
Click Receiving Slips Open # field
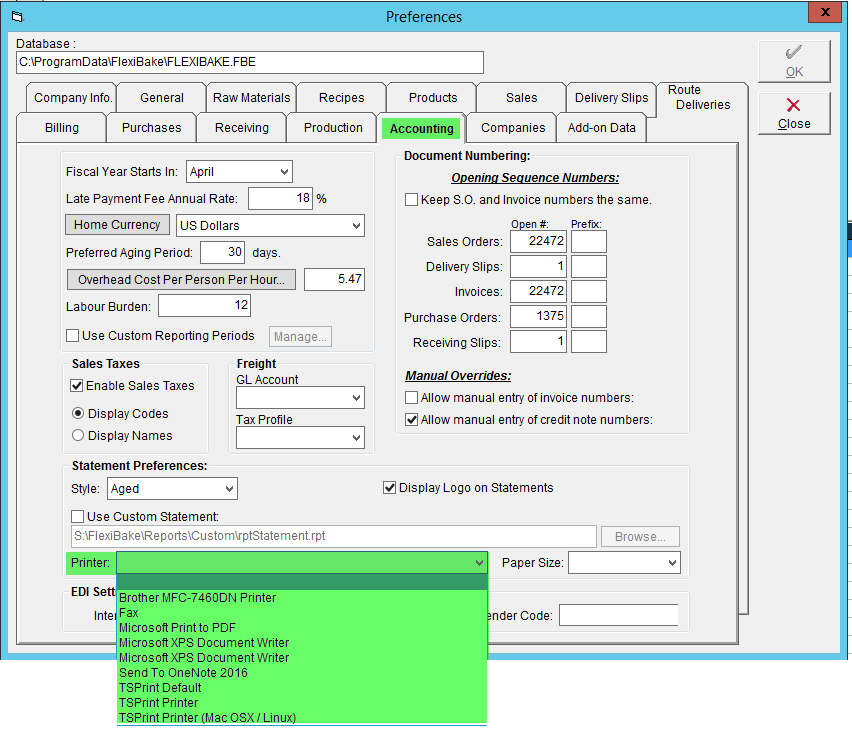[538, 341]
